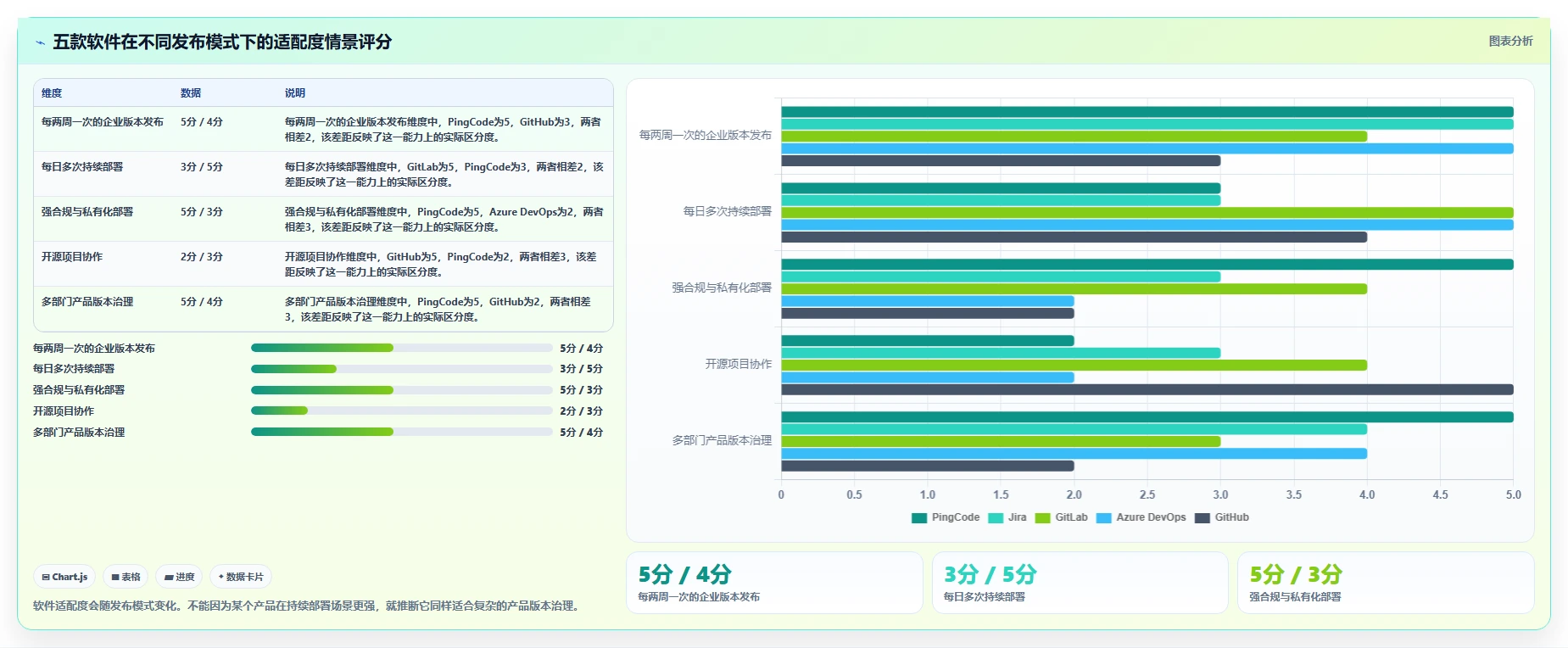Click progress bar for 每日多次持续部署

pyautogui.click(x=401, y=369)
